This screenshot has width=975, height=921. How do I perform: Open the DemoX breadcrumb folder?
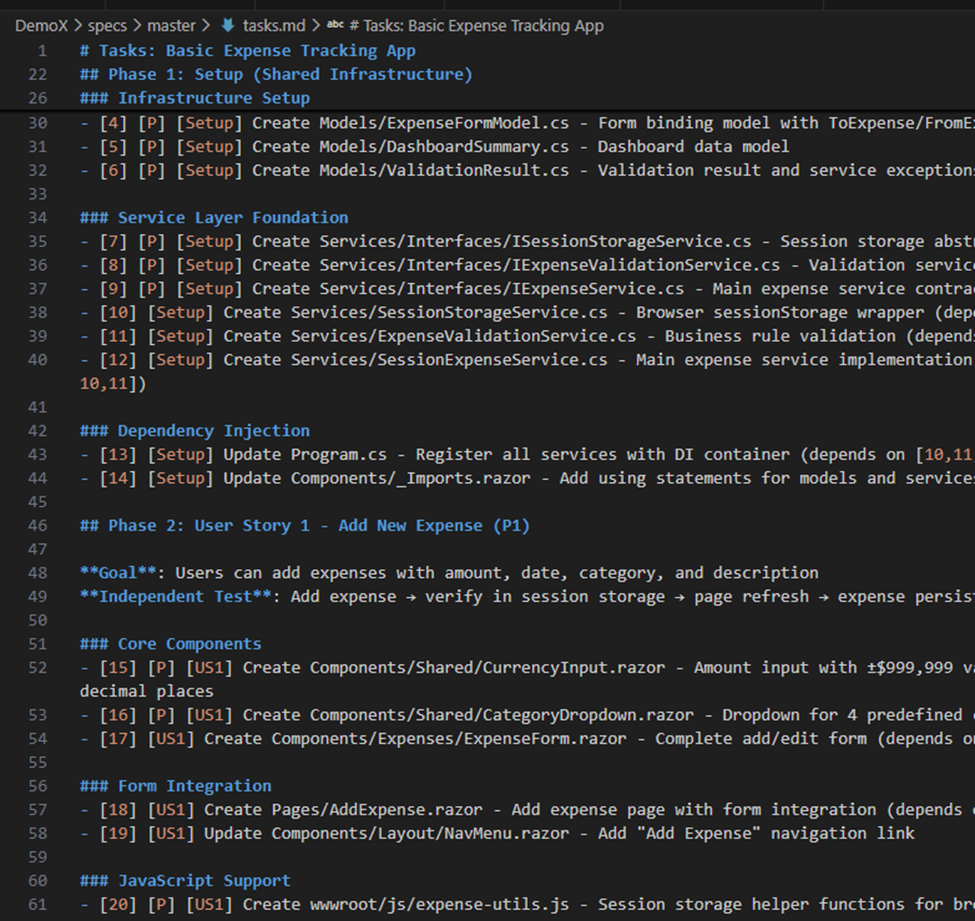pyautogui.click(x=42, y=25)
